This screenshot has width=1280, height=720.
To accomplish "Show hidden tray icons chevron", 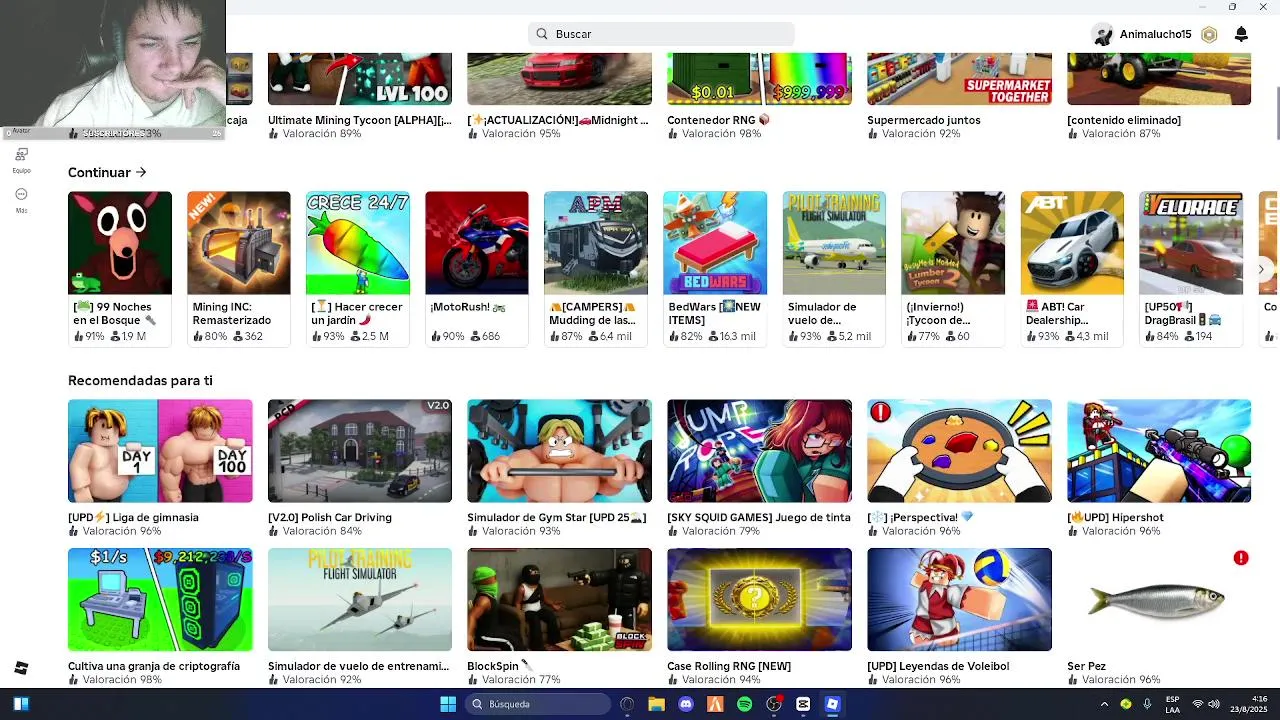I will pyautogui.click(x=1104, y=704).
